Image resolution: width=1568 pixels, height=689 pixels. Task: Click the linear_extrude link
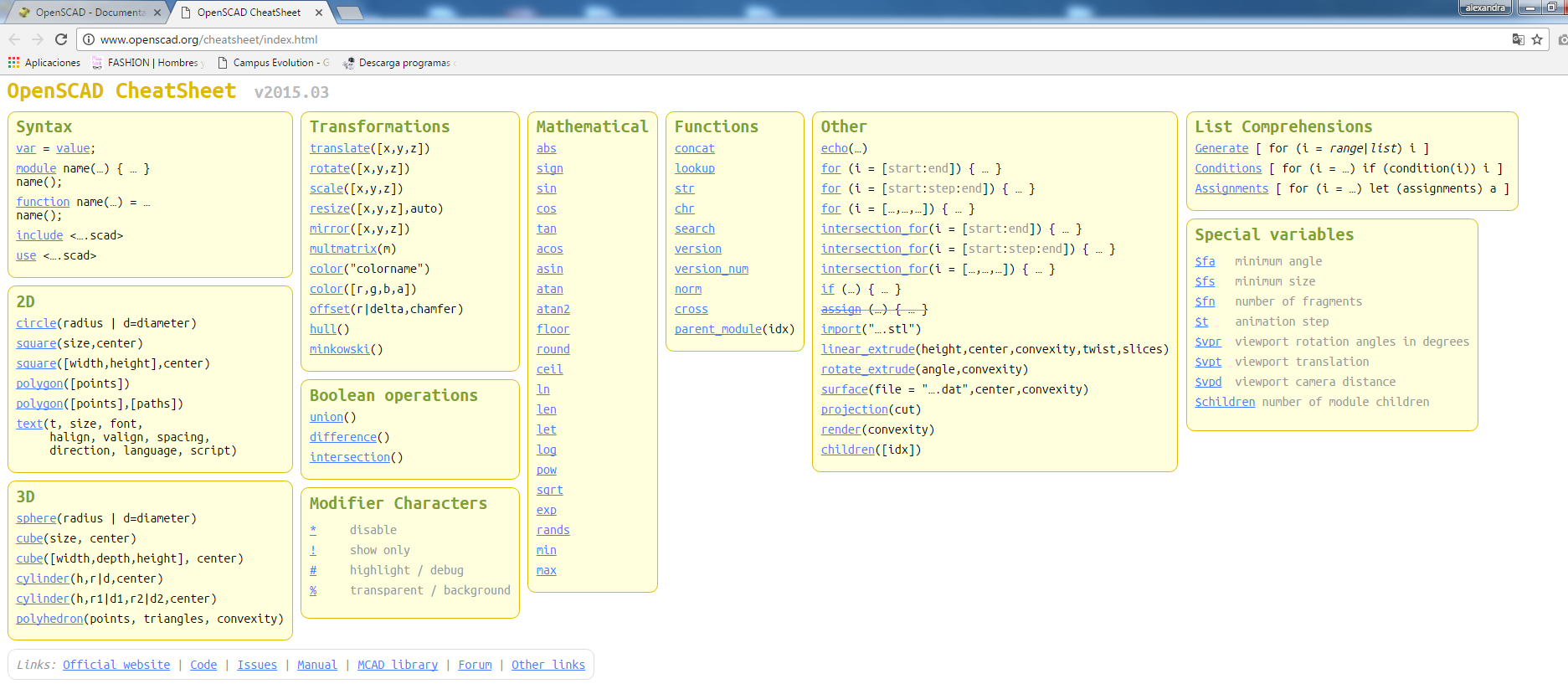pos(868,349)
